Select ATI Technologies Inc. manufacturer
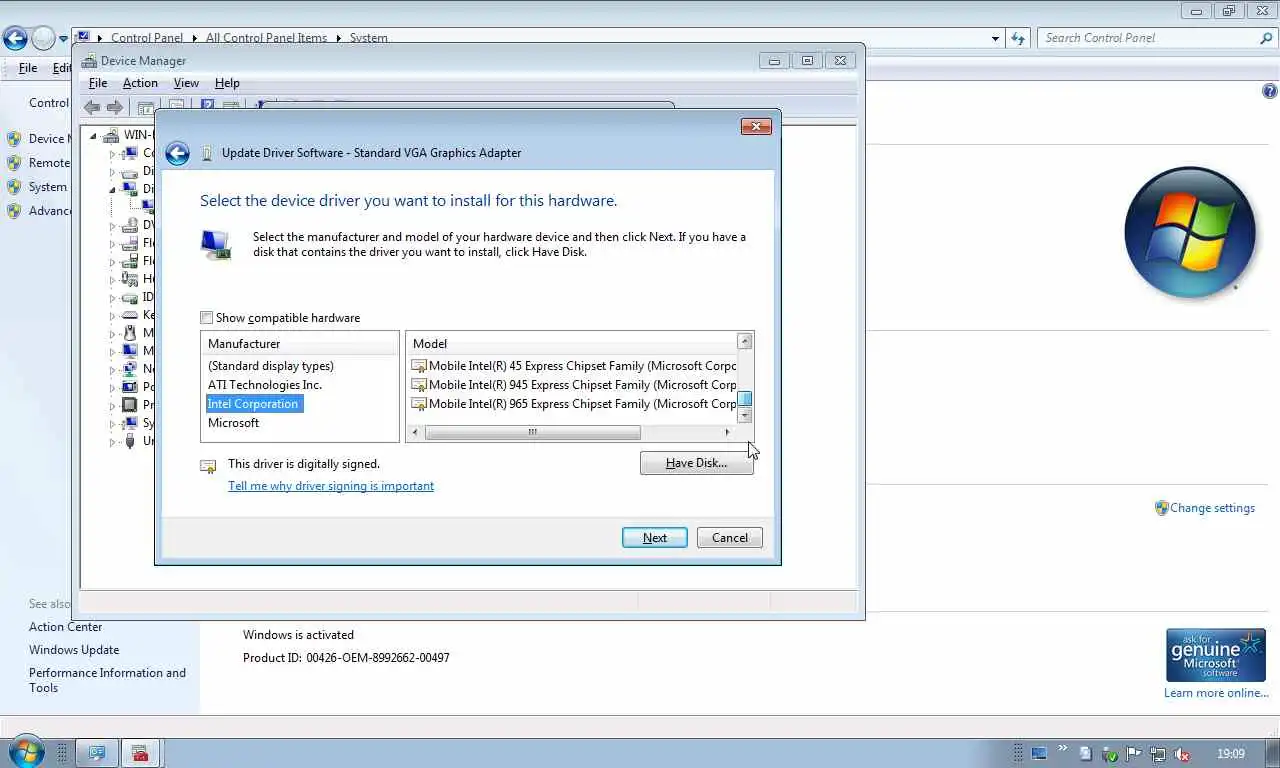This screenshot has width=1280, height=768. pyautogui.click(x=265, y=385)
